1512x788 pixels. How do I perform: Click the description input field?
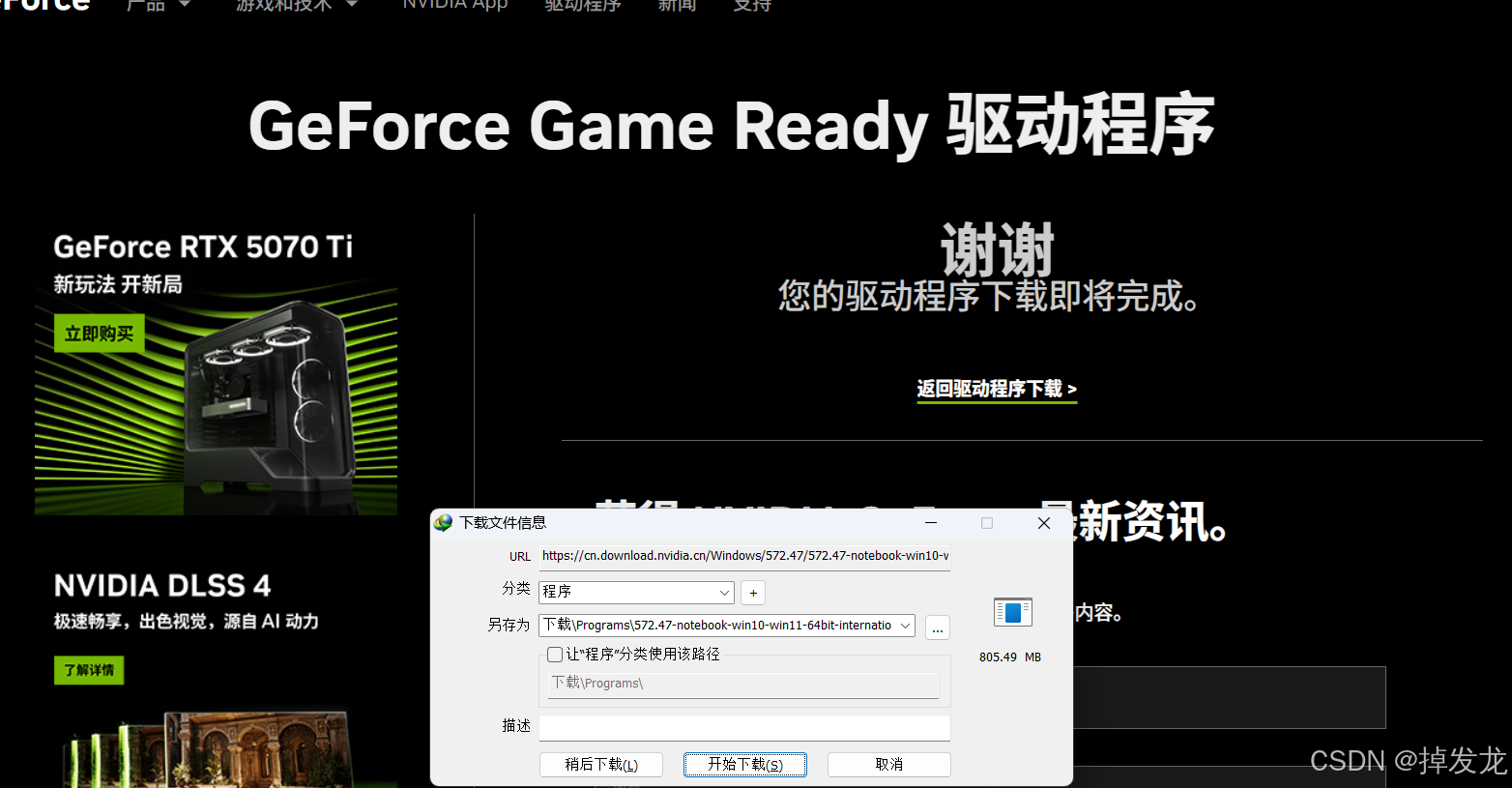[x=744, y=727]
